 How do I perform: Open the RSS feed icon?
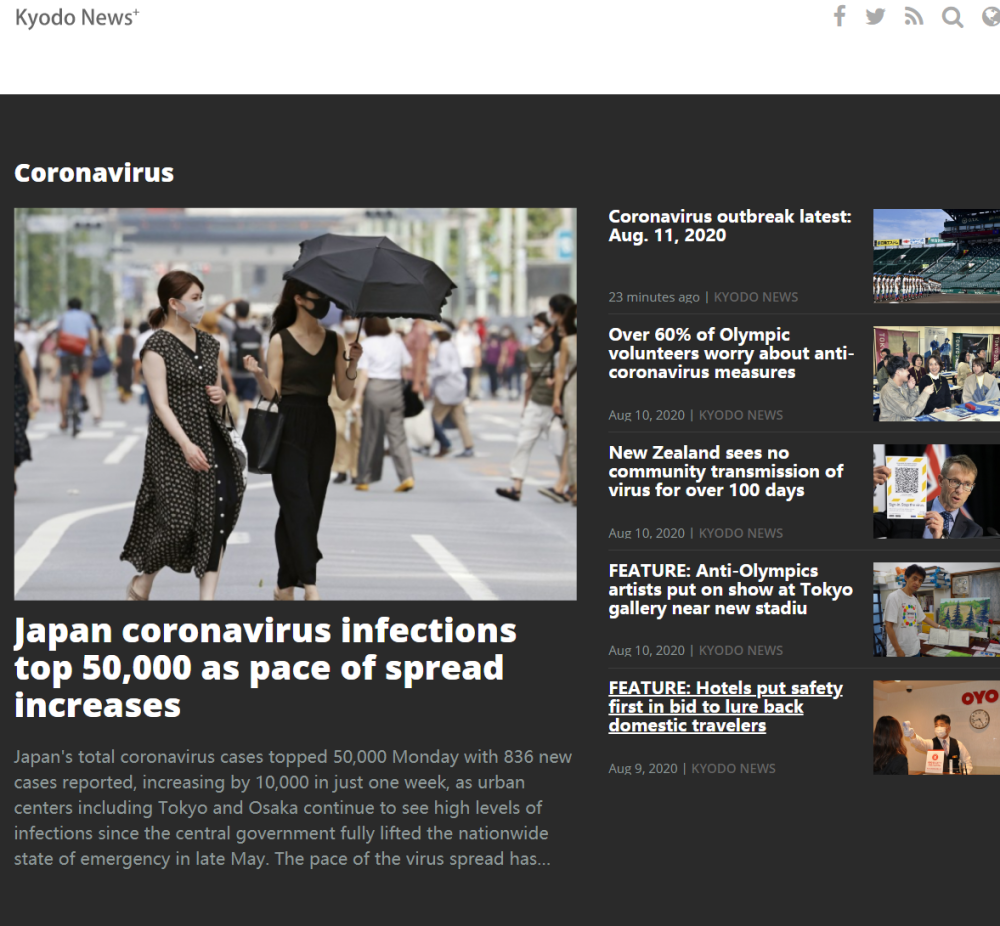click(913, 17)
